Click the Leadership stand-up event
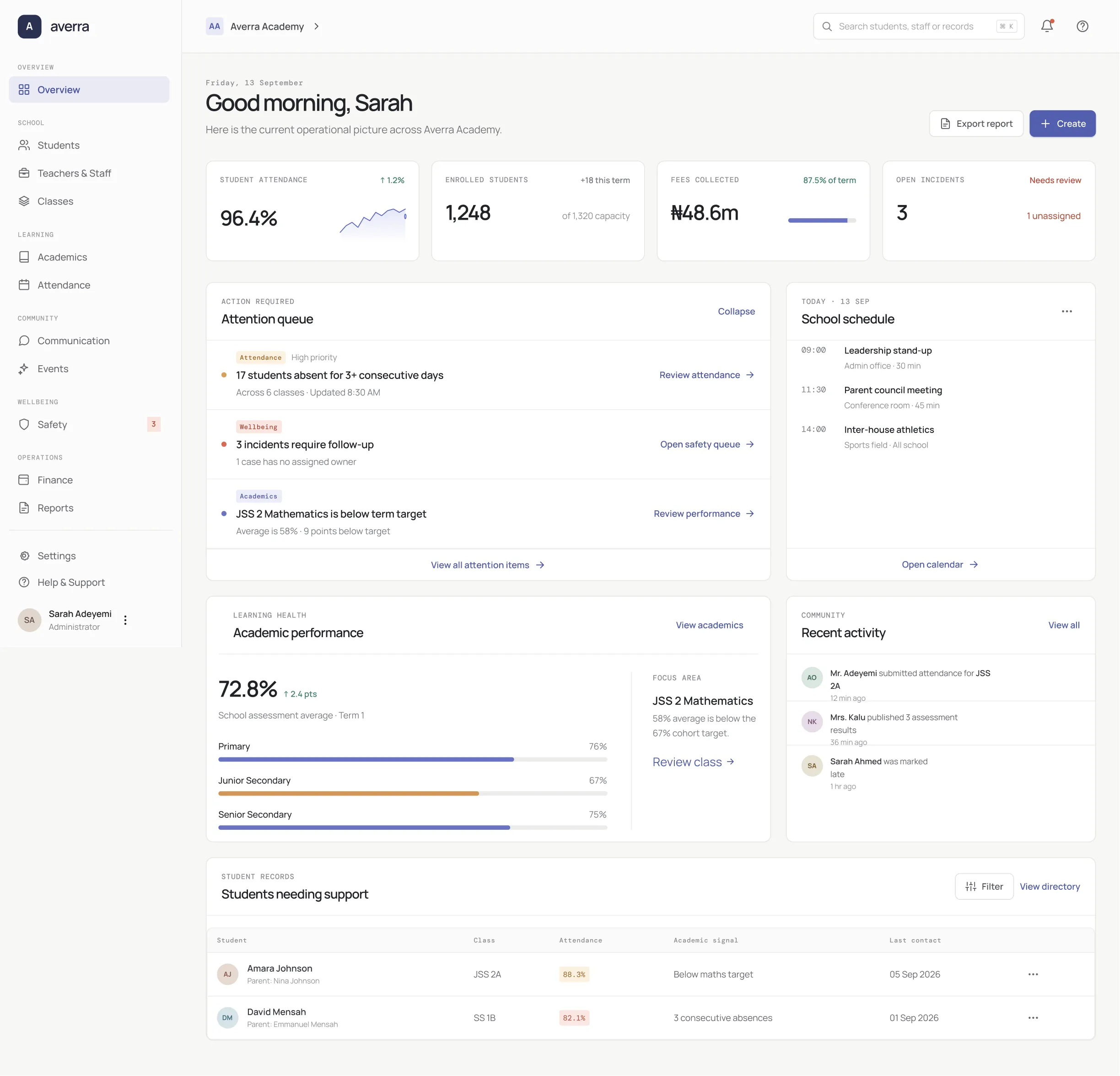The width and height of the screenshot is (1120, 1076). click(941, 358)
